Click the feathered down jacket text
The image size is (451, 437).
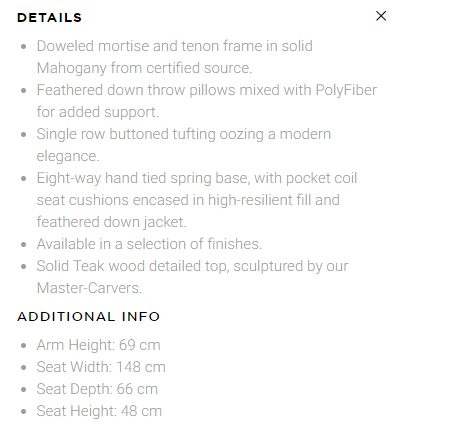(x=111, y=222)
